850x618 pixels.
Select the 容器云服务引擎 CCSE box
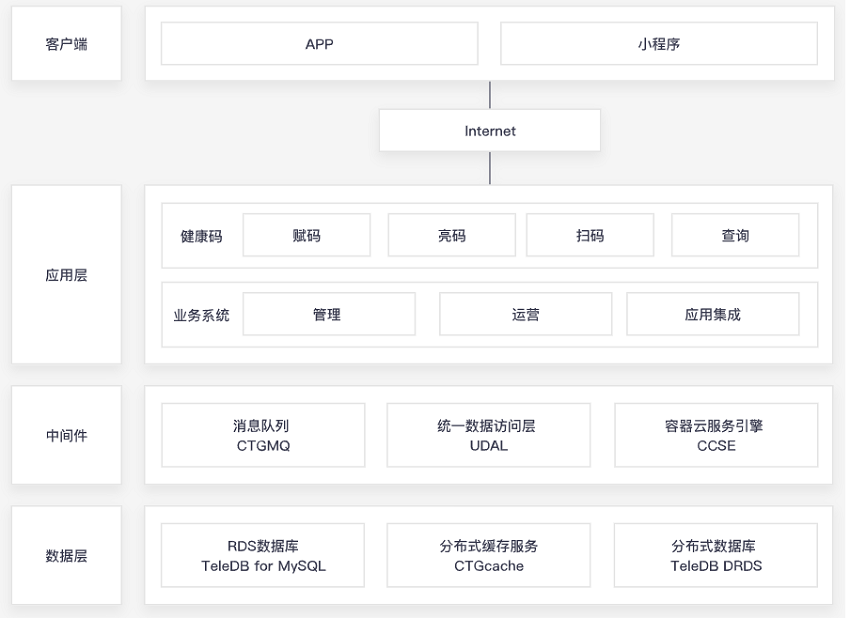click(716, 435)
